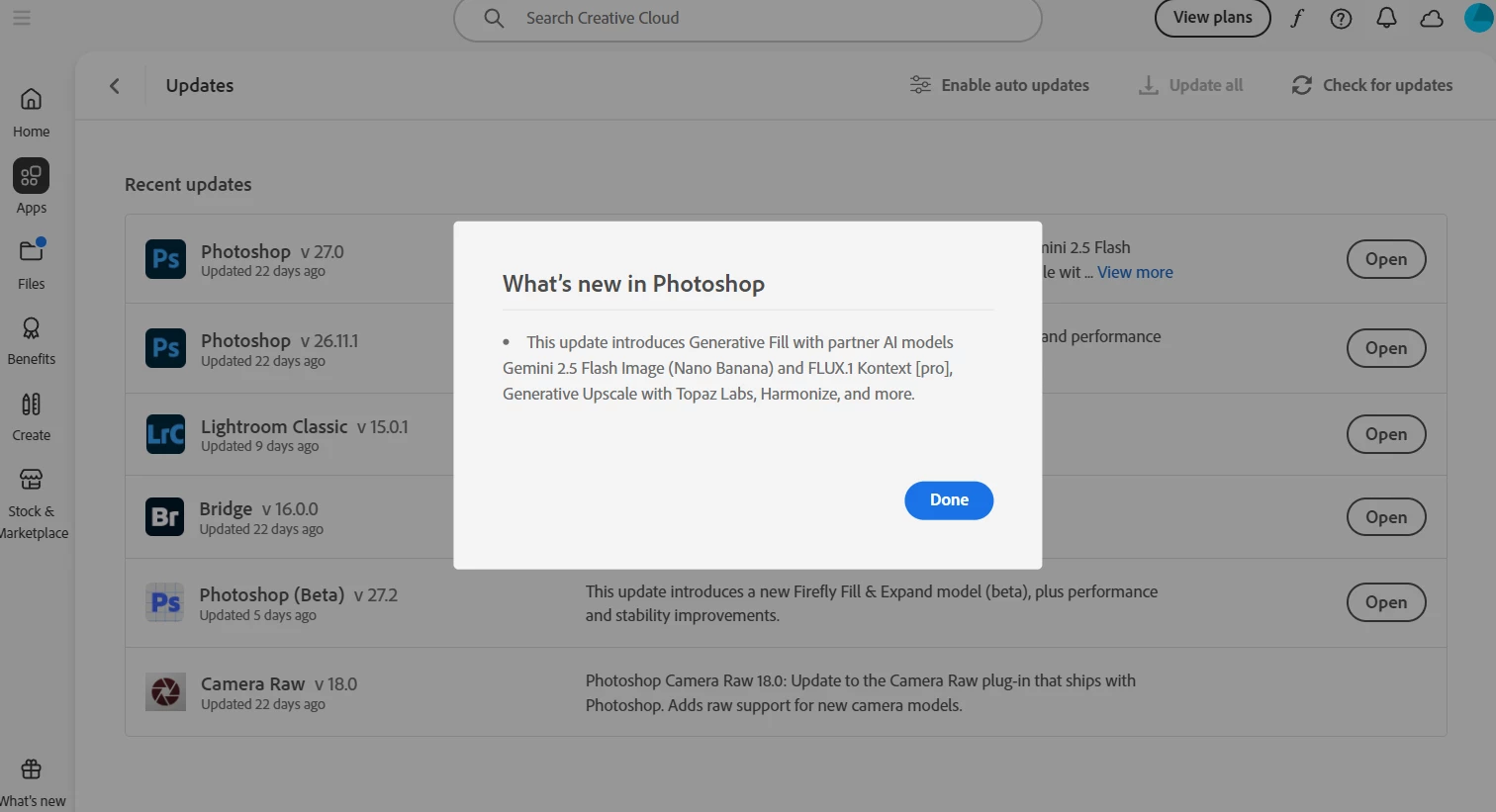Click Check for updates
Image resolution: width=1496 pixels, height=812 pixels.
[x=1372, y=85]
